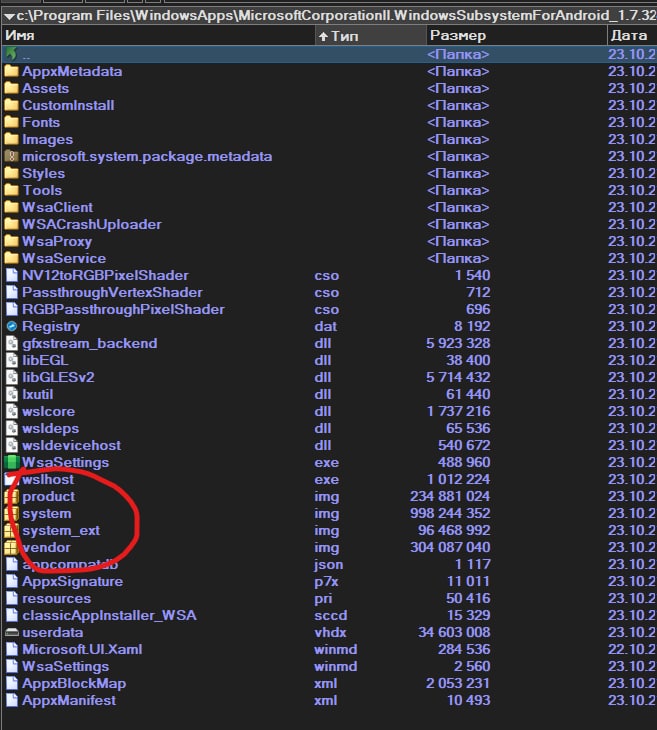Click the AppxManifest xml file icon
This screenshot has width=657, height=730.
coord(12,700)
